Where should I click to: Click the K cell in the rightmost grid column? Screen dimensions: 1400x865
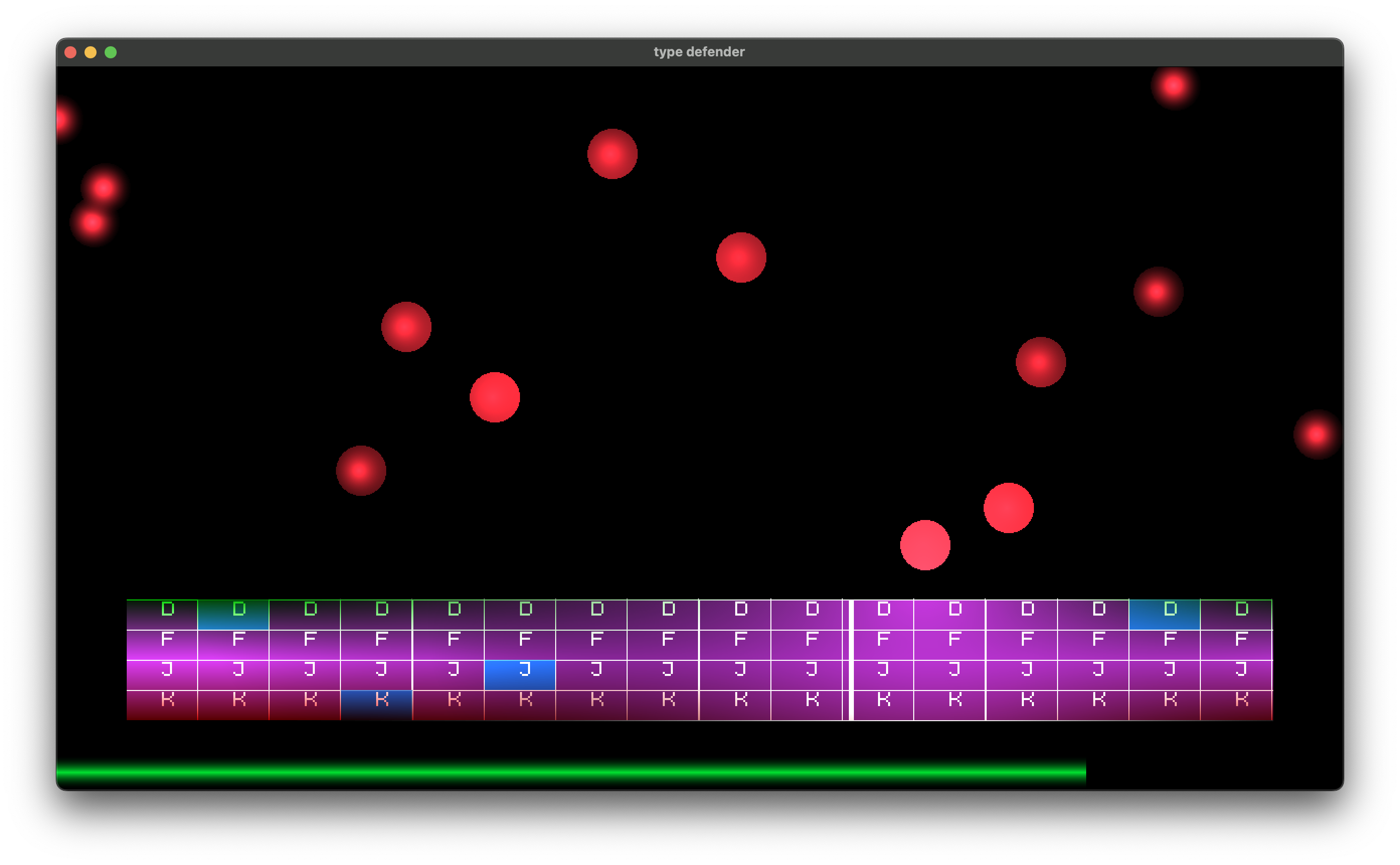pos(1237,705)
